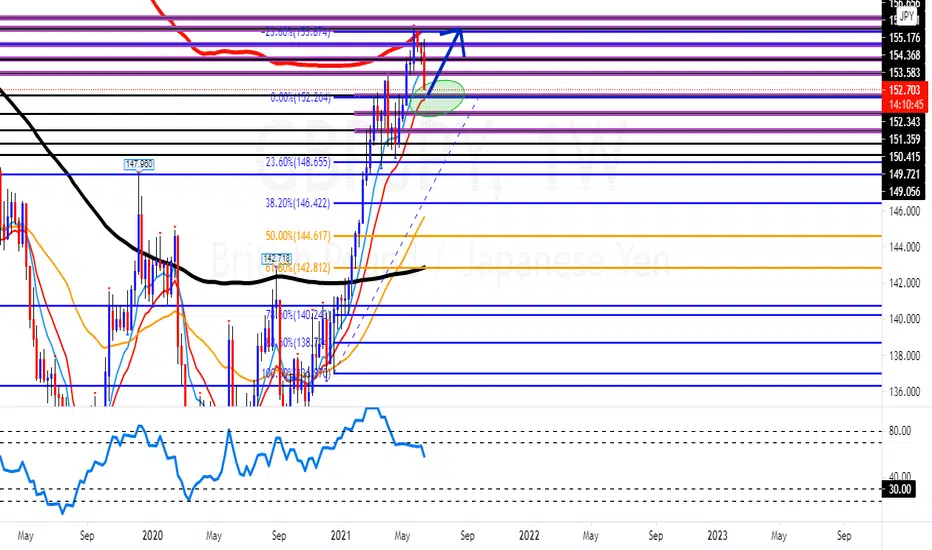Click the 144.000 price scale value

click(904, 247)
